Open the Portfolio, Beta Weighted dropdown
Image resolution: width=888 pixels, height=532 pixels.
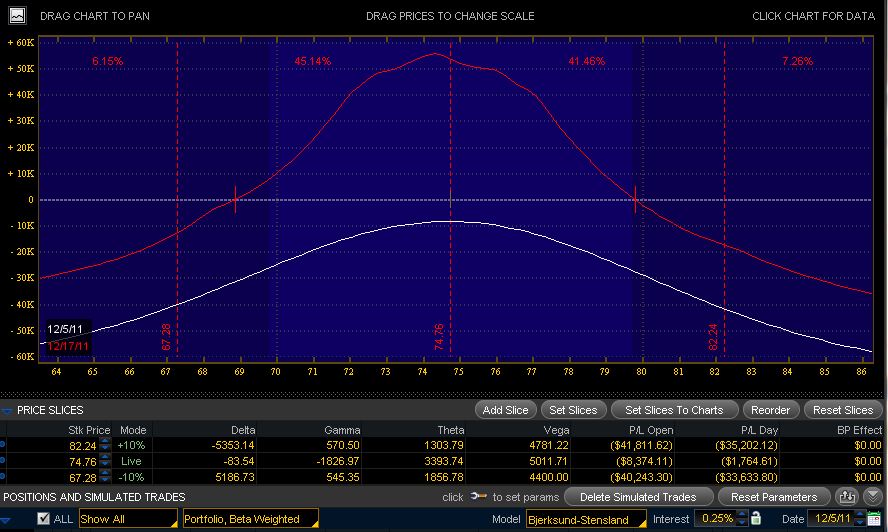tap(250, 519)
